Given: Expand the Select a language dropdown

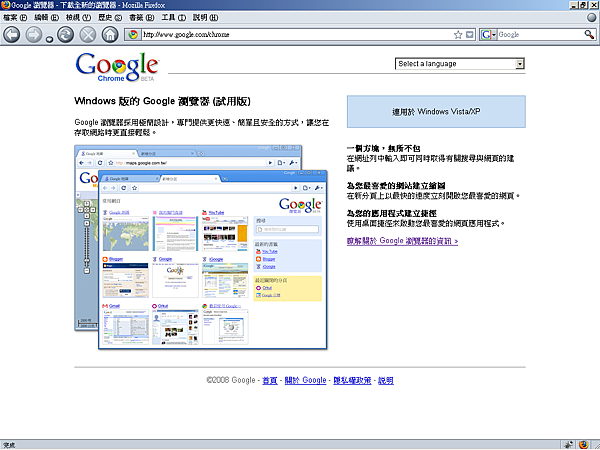Looking at the screenshot, I should 460,64.
